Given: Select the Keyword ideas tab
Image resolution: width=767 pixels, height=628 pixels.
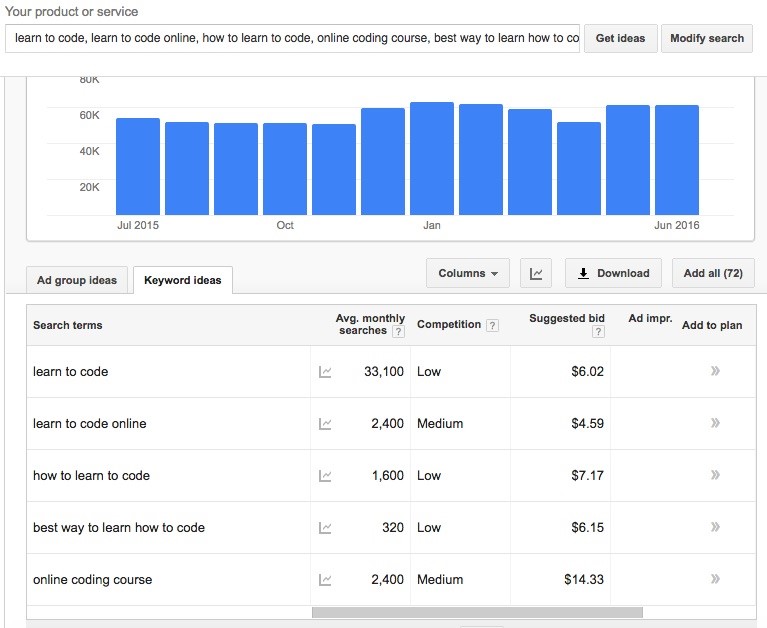Looking at the screenshot, I should [183, 280].
